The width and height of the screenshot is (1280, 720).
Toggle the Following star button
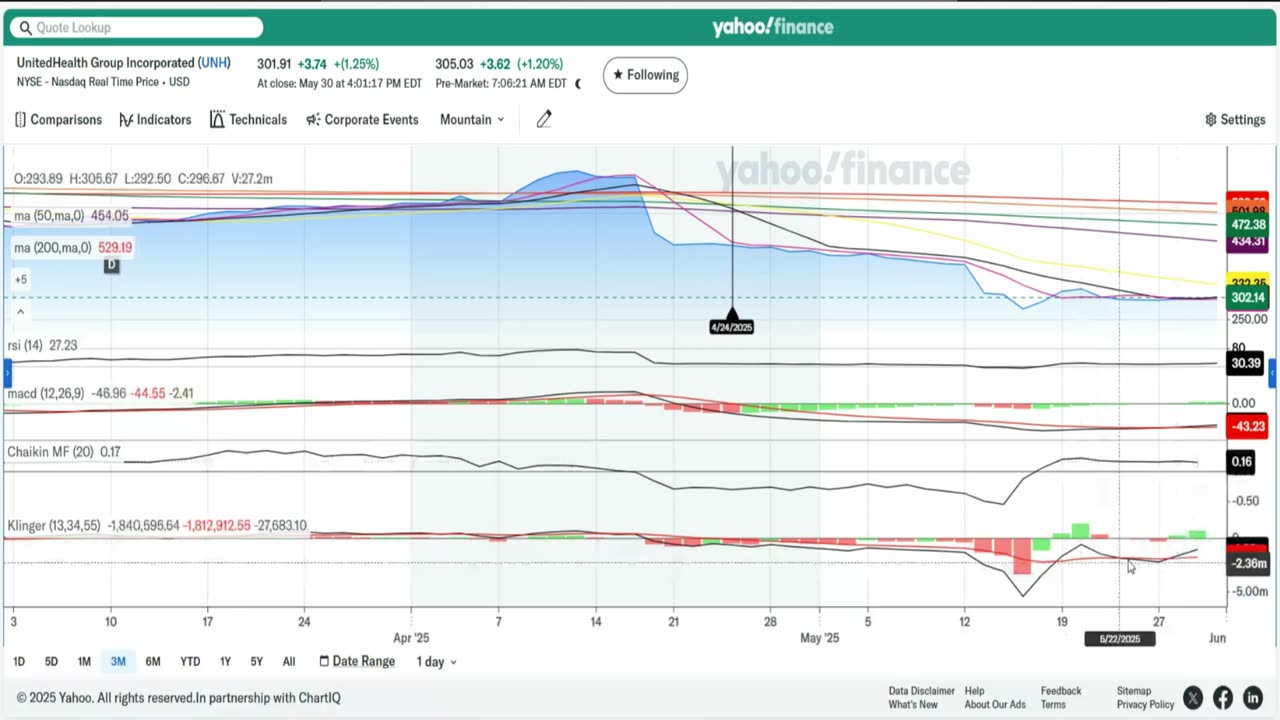[x=645, y=75]
